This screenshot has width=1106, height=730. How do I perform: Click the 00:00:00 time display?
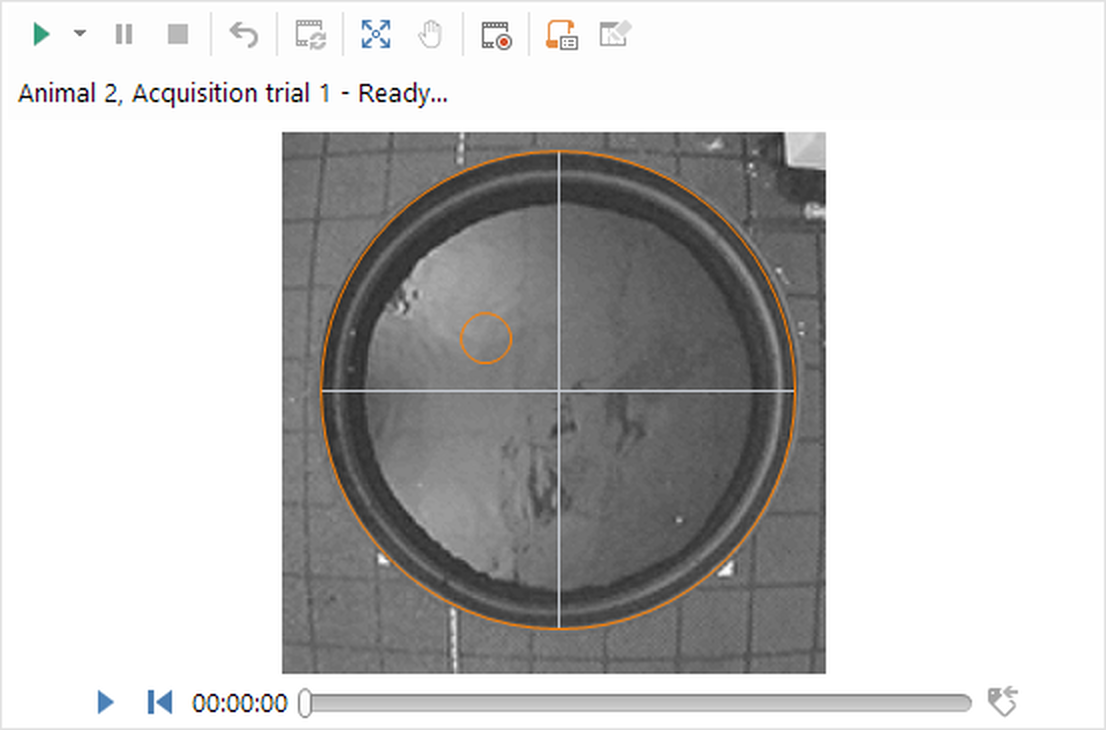point(240,703)
